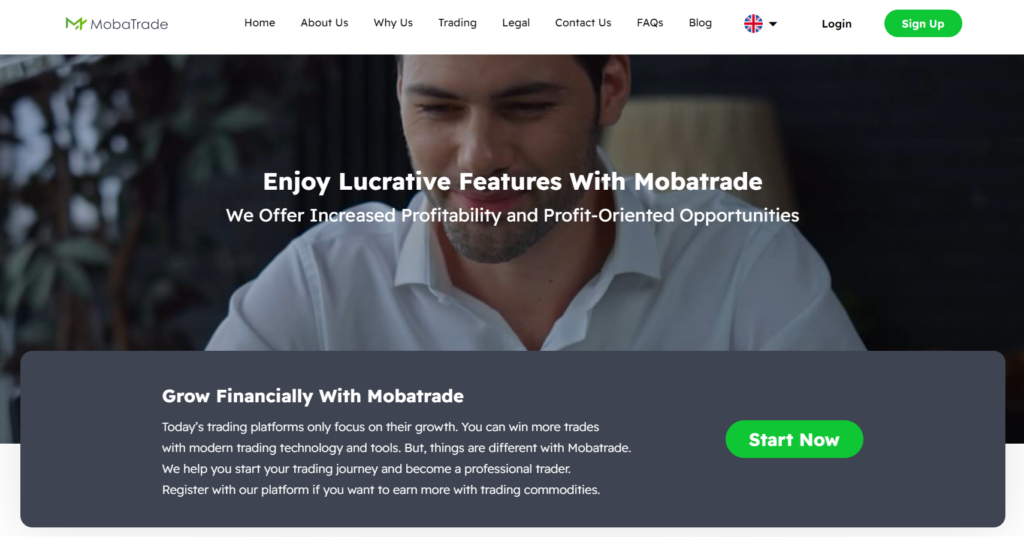Image resolution: width=1024 pixels, height=537 pixels.
Task: Open the Legal menu item
Action: (x=516, y=23)
